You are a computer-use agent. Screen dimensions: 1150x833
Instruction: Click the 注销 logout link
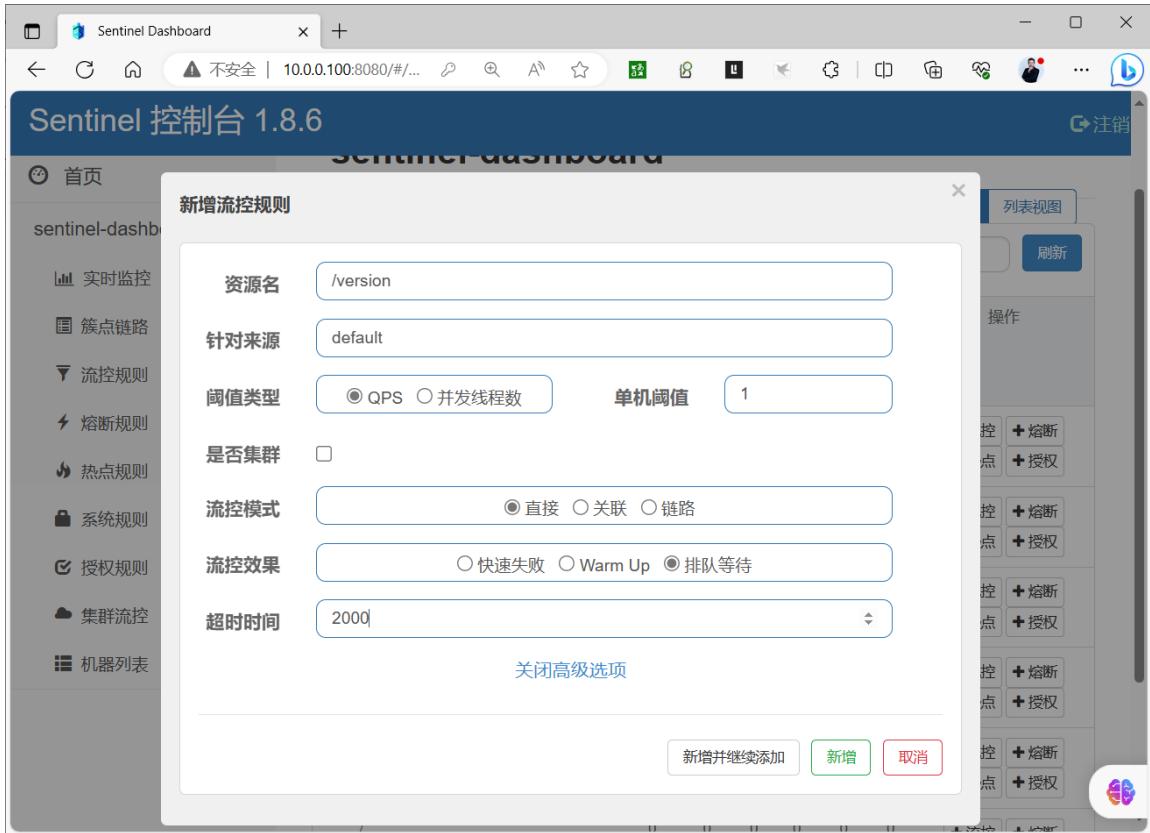tap(1099, 124)
